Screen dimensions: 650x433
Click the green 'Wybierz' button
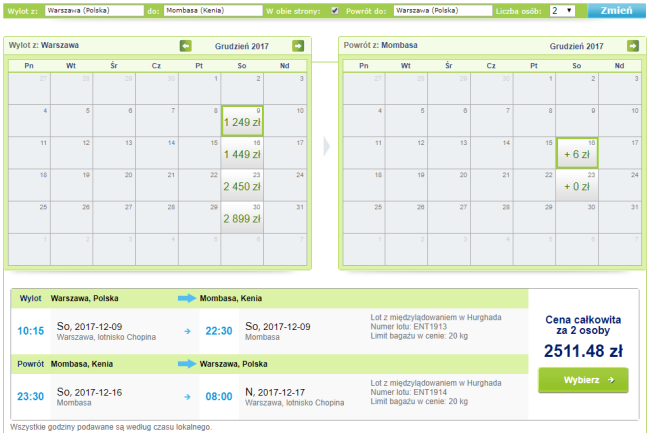point(583,380)
